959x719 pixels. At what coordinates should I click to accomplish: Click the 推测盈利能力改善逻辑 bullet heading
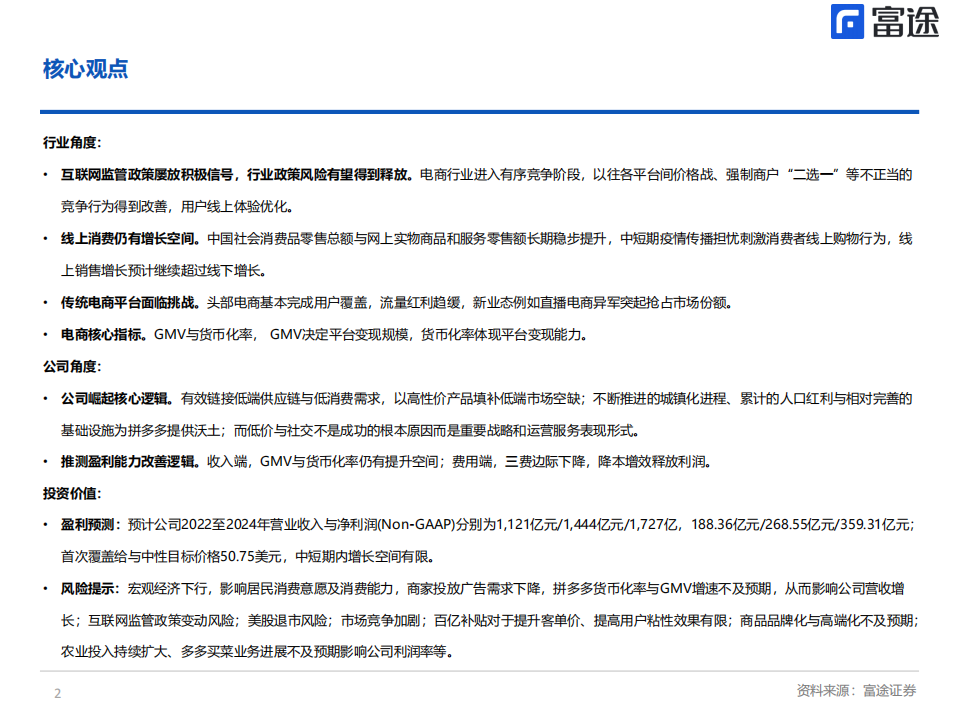click(x=128, y=461)
